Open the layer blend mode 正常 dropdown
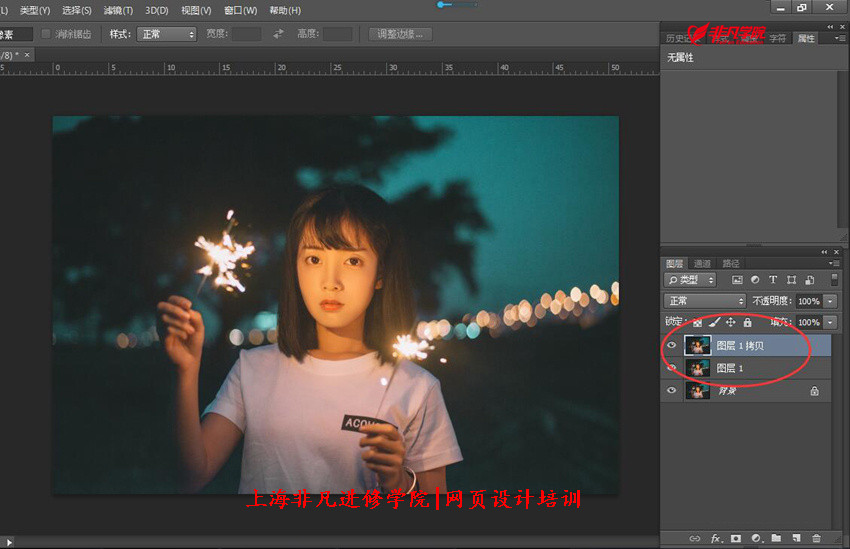 pyautogui.click(x=705, y=301)
